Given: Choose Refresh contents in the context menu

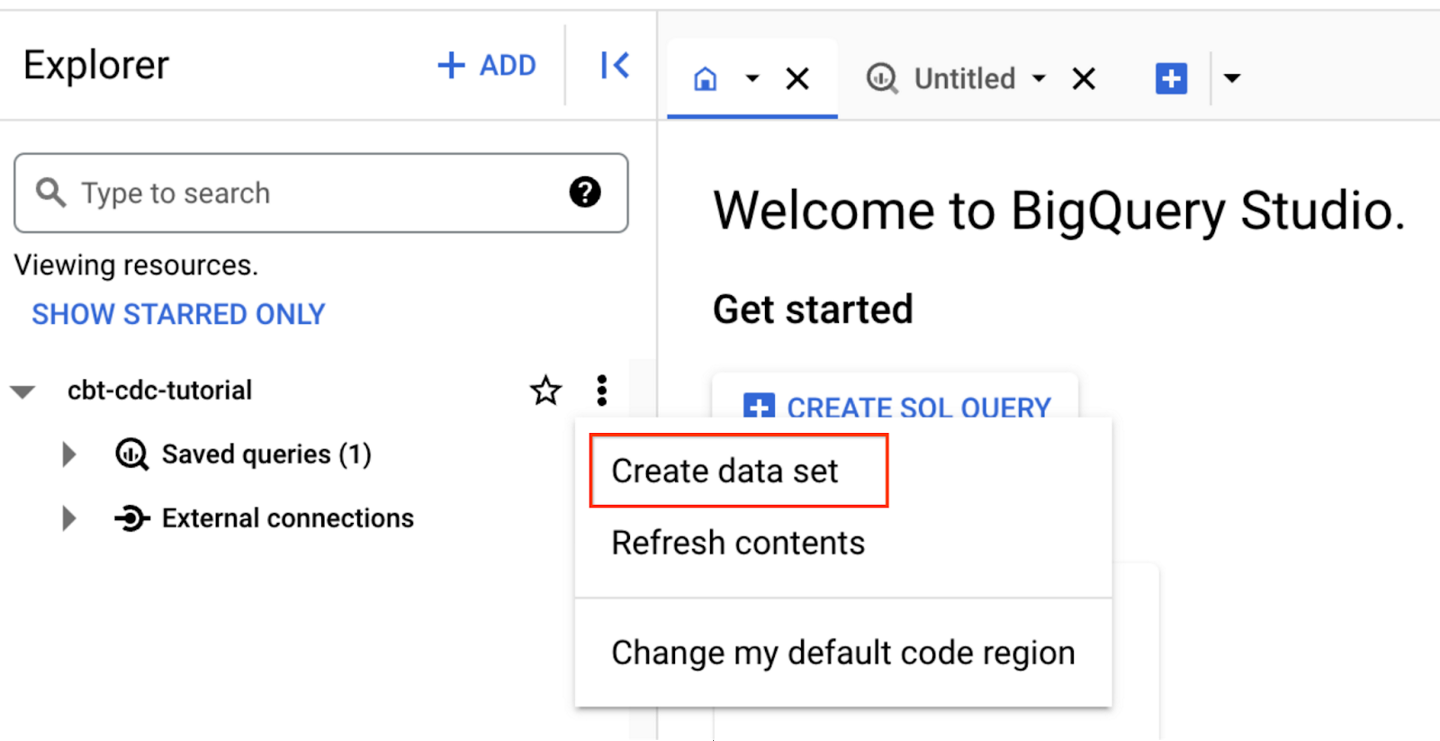Looking at the screenshot, I should pyautogui.click(x=737, y=542).
